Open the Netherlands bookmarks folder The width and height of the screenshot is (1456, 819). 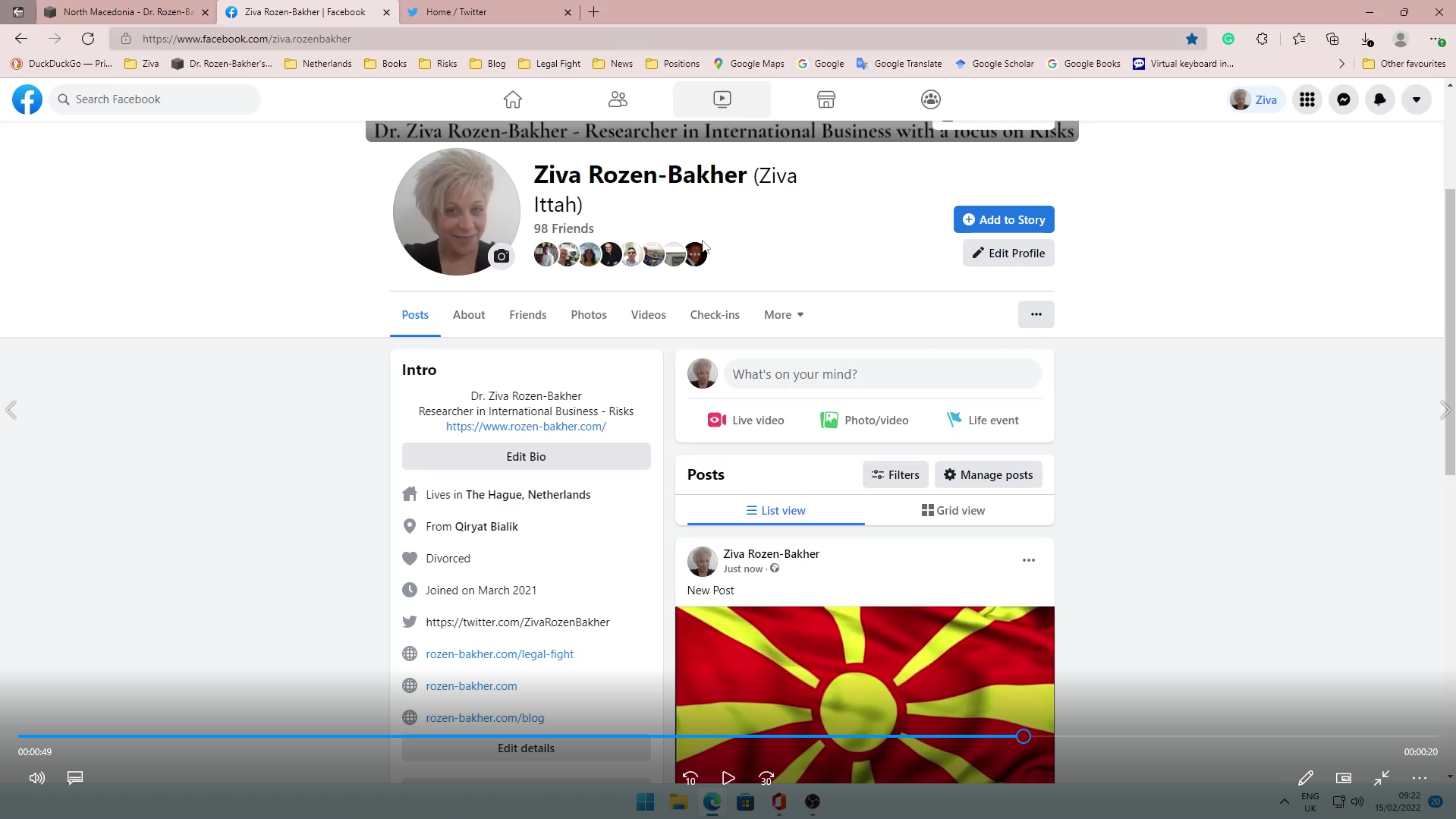point(318,64)
